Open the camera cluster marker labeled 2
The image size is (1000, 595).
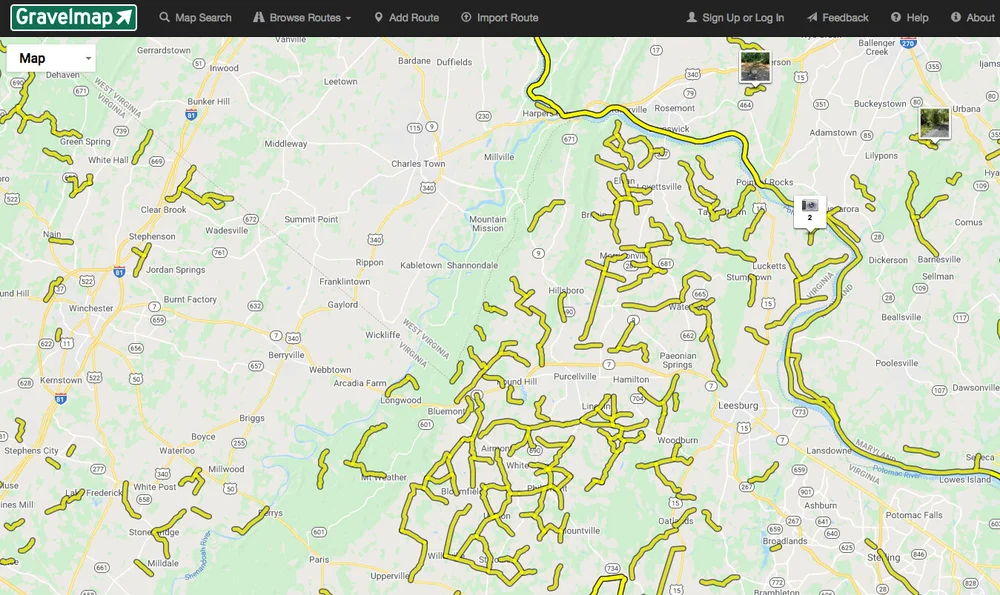pyautogui.click(x=810, y=208)
